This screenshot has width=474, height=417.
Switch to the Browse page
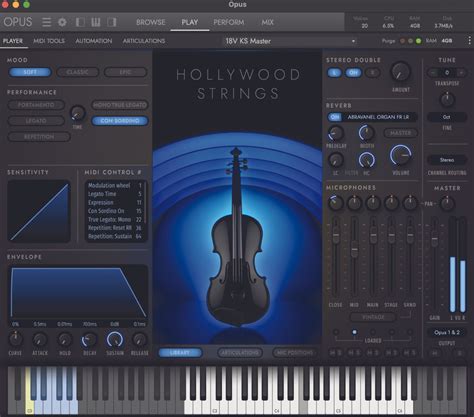[x=151, y=22]
